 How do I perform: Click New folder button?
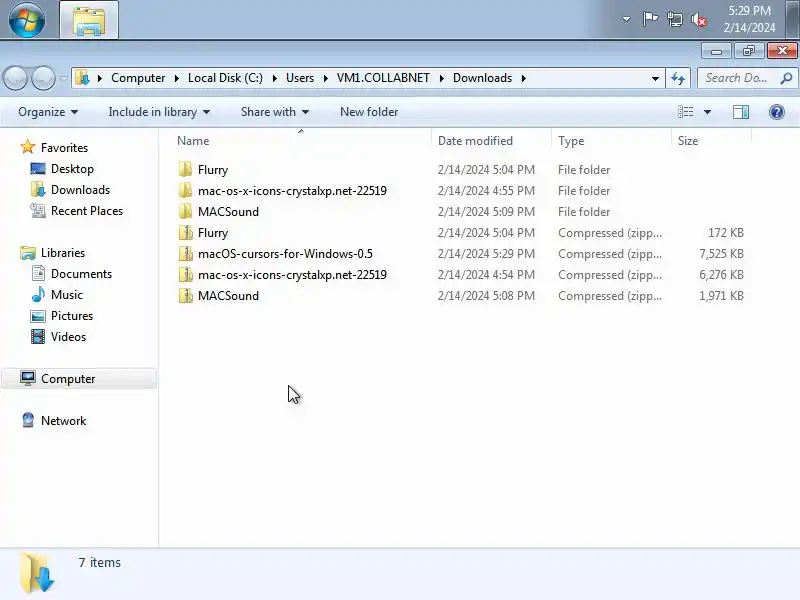coord(369,112)
